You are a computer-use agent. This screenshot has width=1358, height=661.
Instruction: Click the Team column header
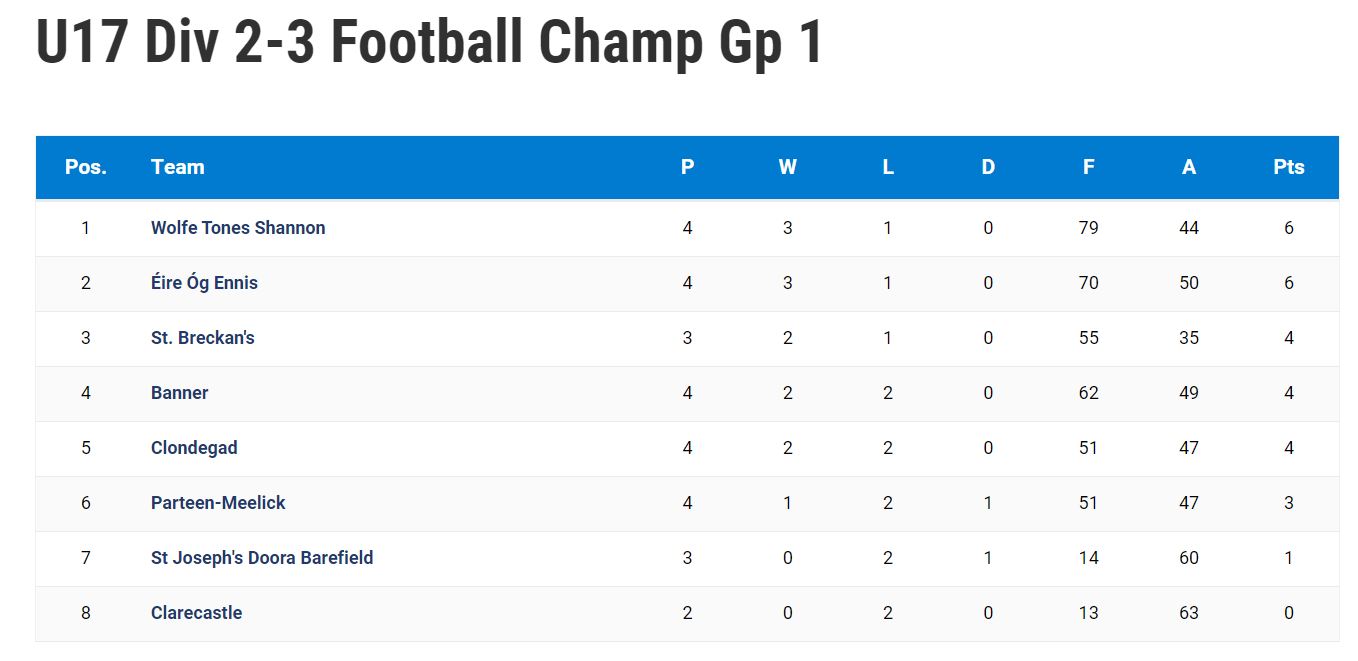tap(178, 167)
